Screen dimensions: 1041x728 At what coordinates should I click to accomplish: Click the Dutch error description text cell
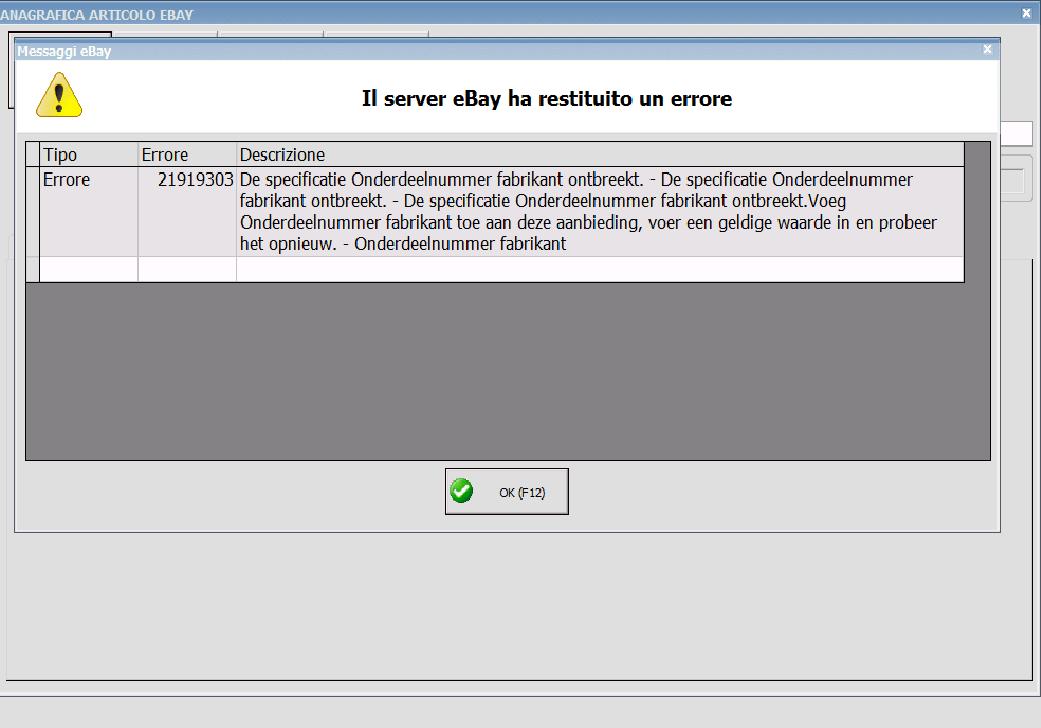point(600,212)
